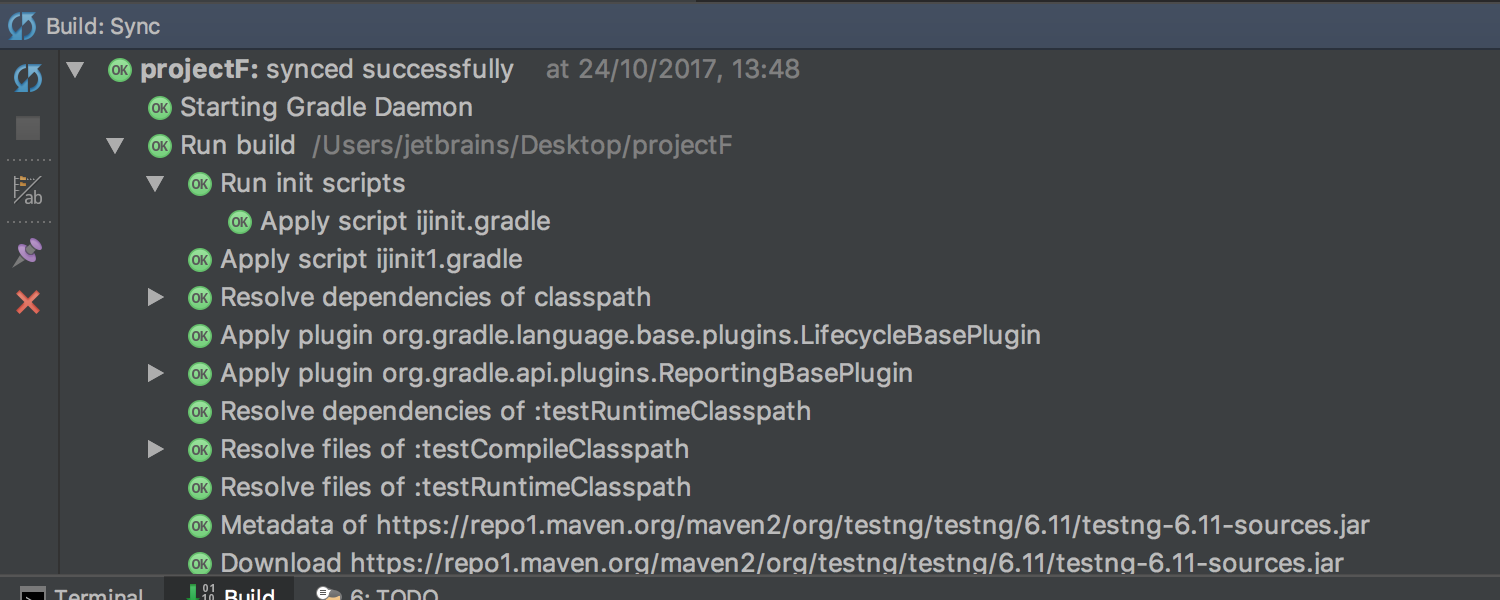The width and height of the screenshot is (1500, 600).
Task: Close the build output with red X
Action: 28,302
